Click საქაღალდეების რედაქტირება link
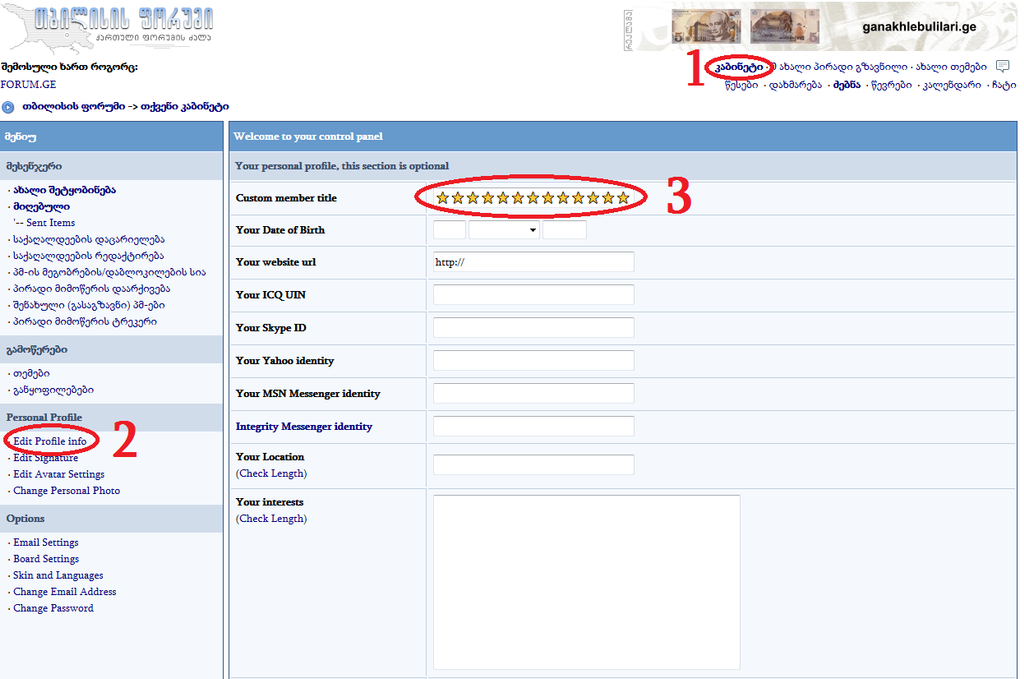Viewport: 1024px width, 679px height. pos(88,256)
